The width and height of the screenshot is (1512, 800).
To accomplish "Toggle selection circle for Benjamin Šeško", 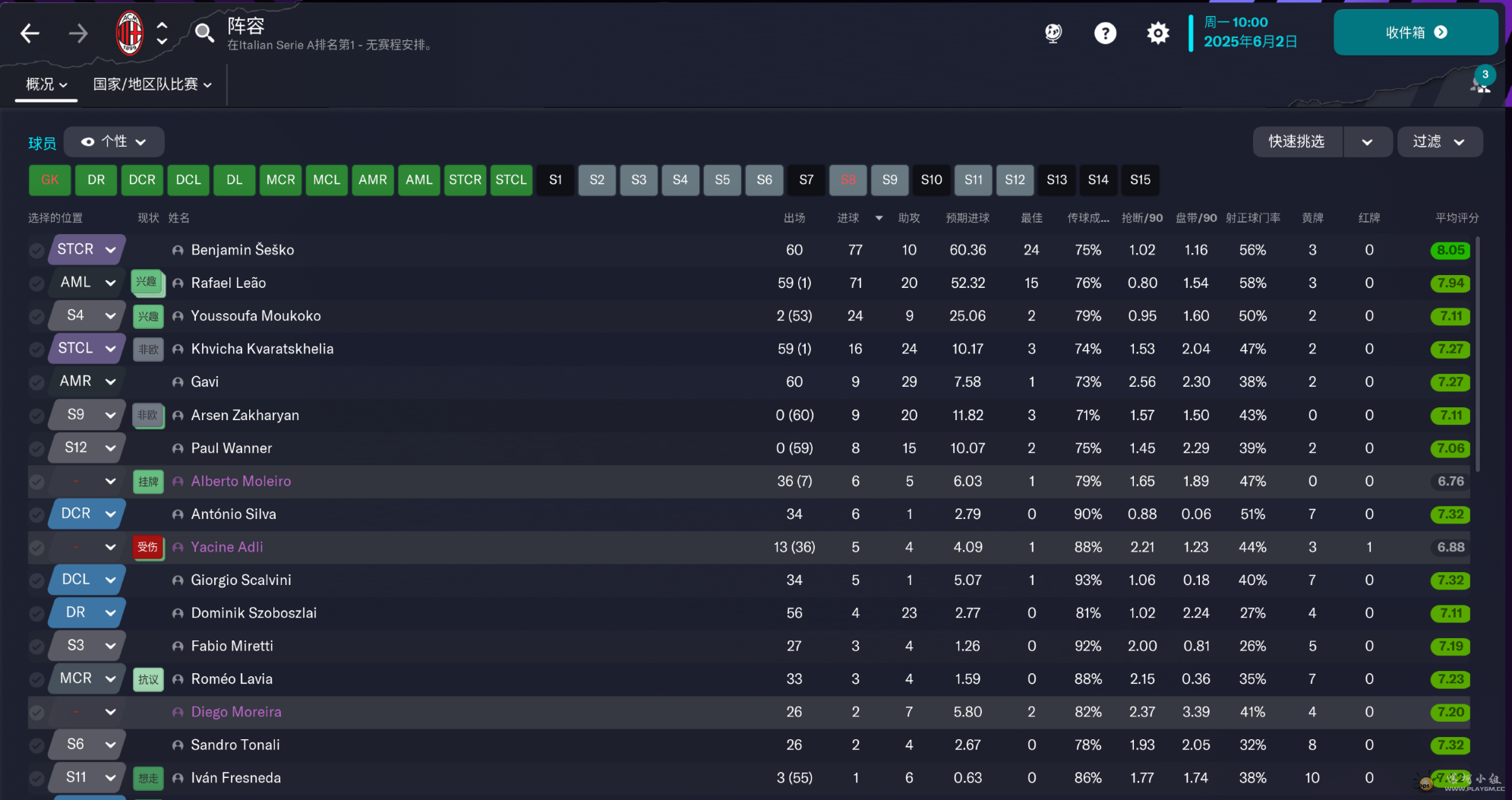I will click(x=36, y=251).
